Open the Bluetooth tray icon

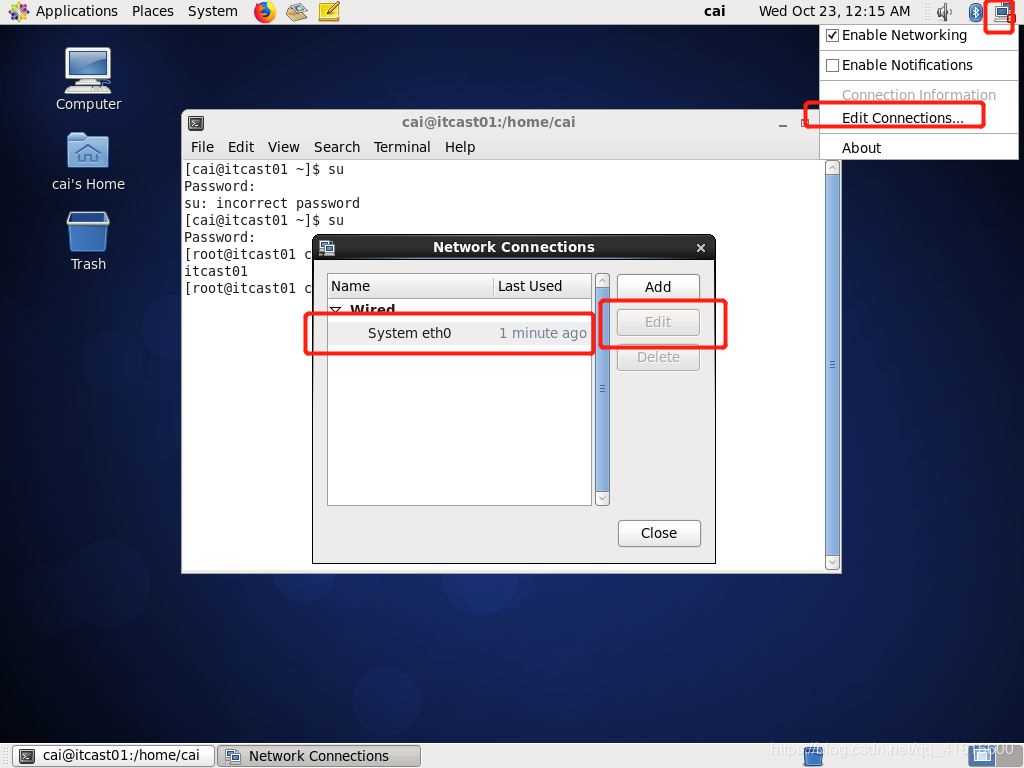point(975,12)
